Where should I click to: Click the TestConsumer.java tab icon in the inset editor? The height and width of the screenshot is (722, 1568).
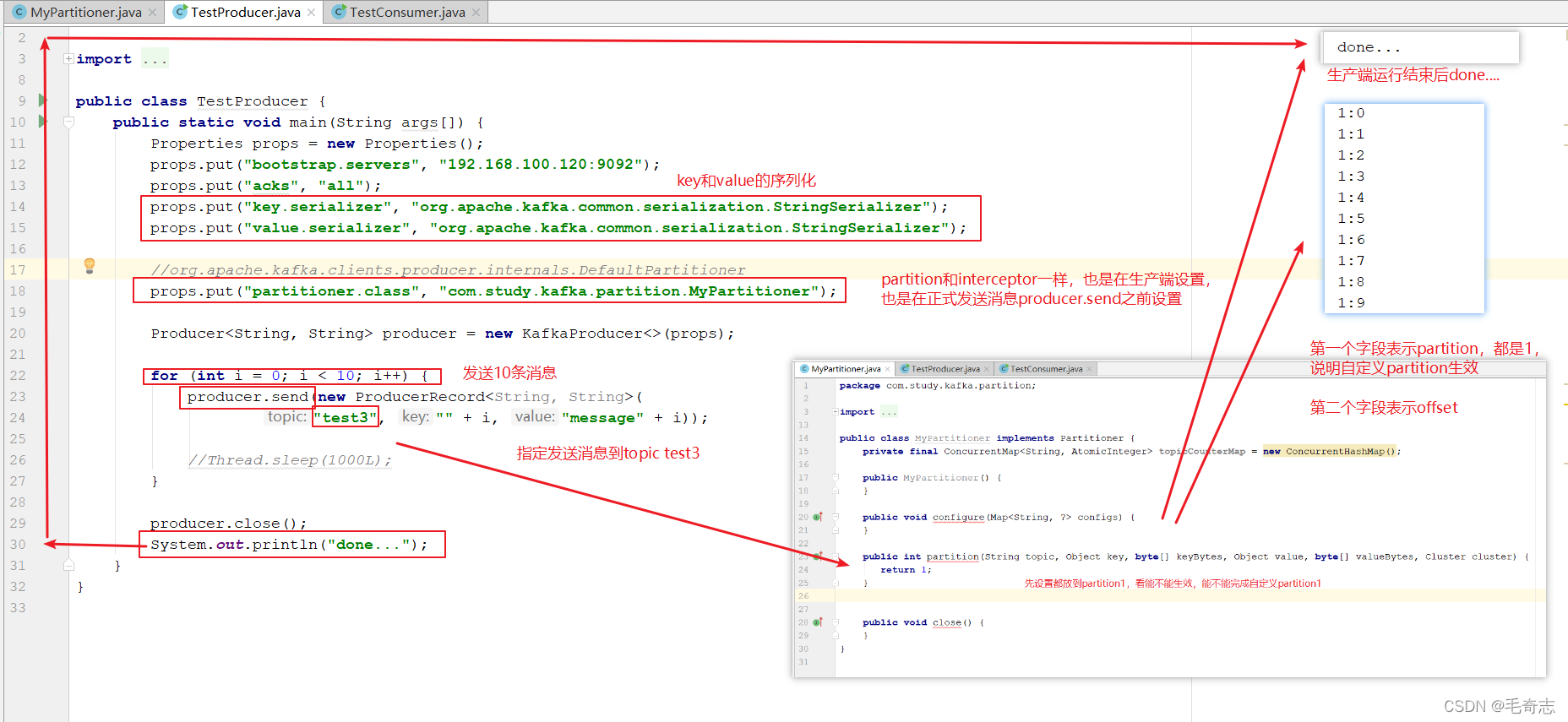point(1004,369)
